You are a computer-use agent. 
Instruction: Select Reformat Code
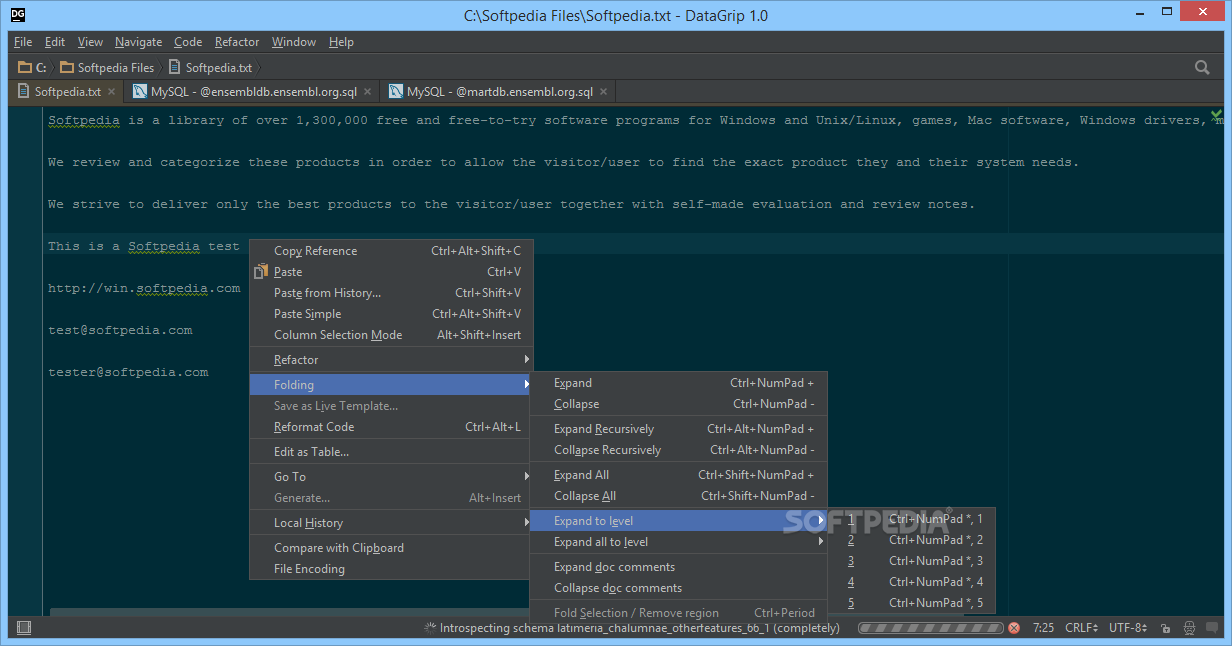[x=391, y=427]
